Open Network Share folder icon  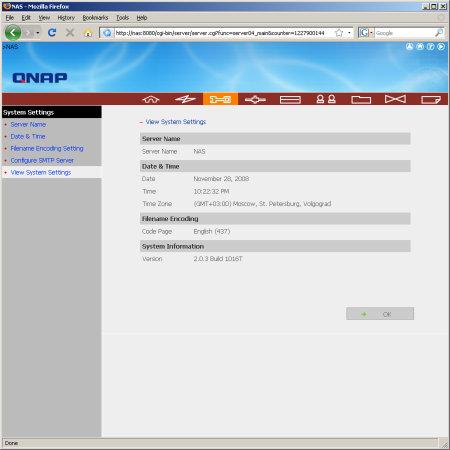(x=361, y=99)
